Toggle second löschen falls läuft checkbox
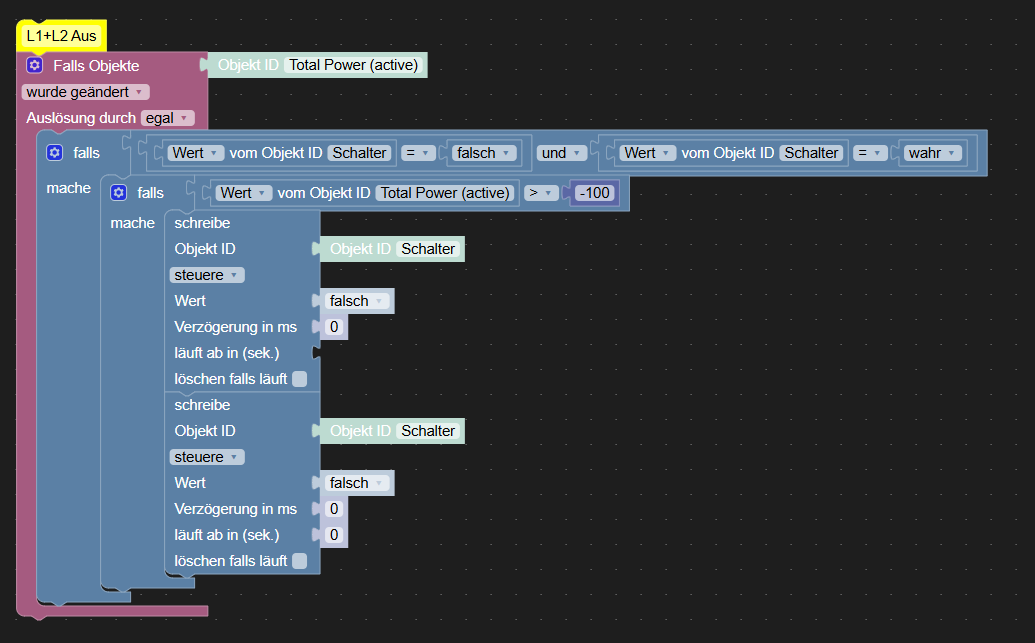Viewport: 1035px width, 643px height. tap(300, 561)
